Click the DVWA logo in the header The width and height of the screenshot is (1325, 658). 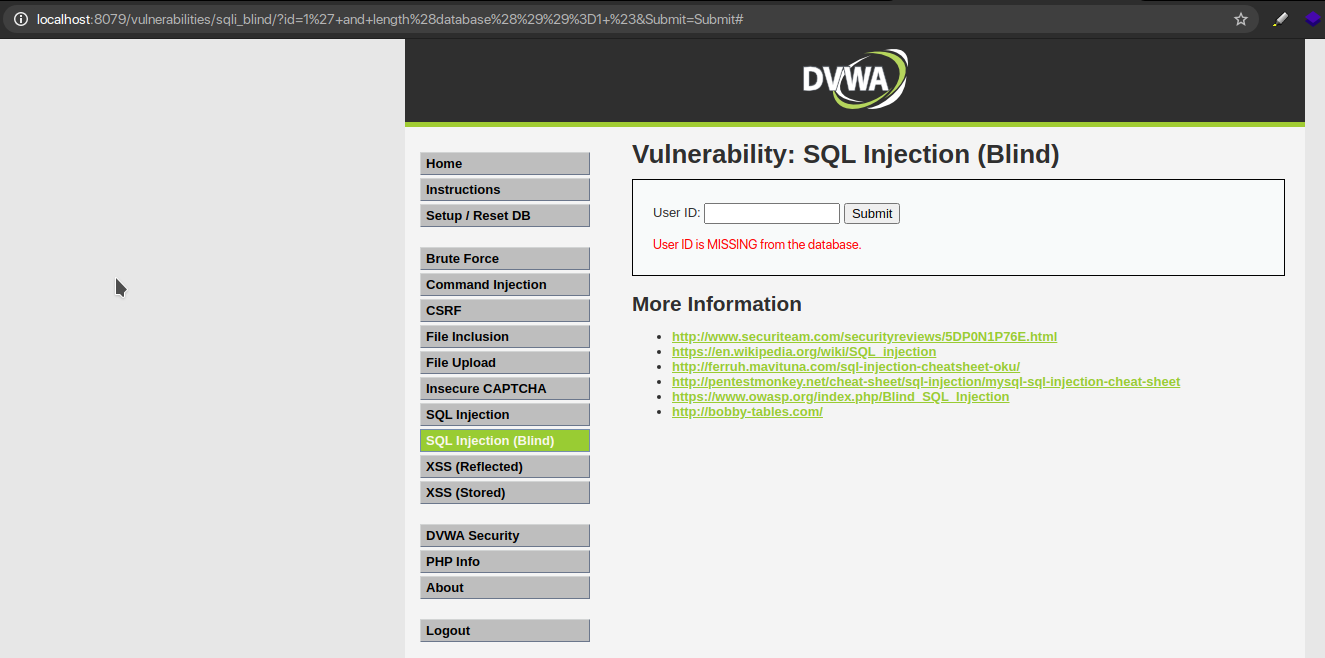tap(855, 79)
